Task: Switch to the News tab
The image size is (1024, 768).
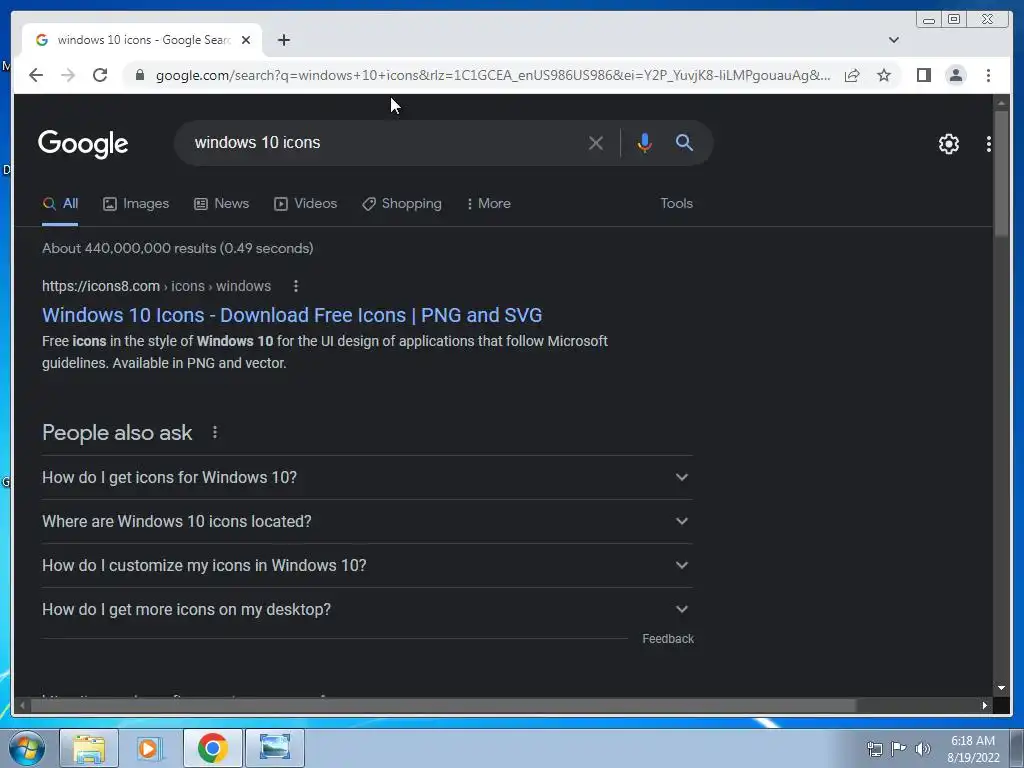Action: point(221,204)
